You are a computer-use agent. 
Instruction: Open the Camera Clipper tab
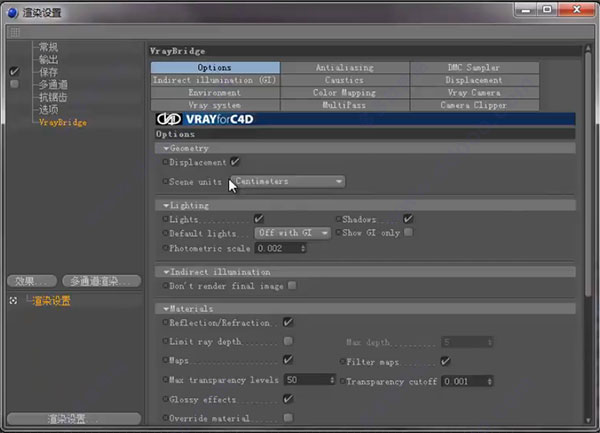[x=474, y=105]
